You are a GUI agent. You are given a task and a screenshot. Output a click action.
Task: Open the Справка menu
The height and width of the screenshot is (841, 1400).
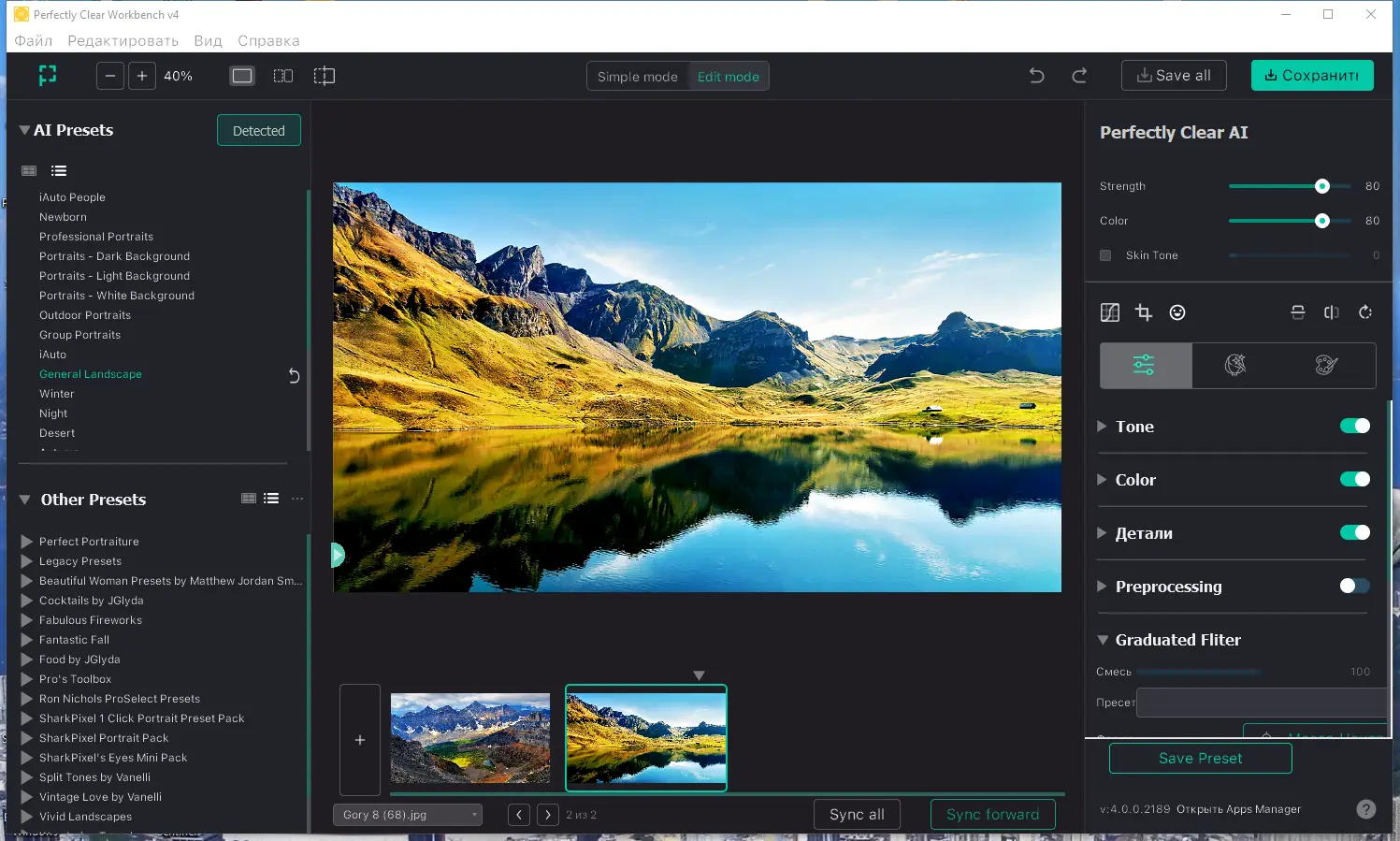pyautogui.click(x=268, y=41)
